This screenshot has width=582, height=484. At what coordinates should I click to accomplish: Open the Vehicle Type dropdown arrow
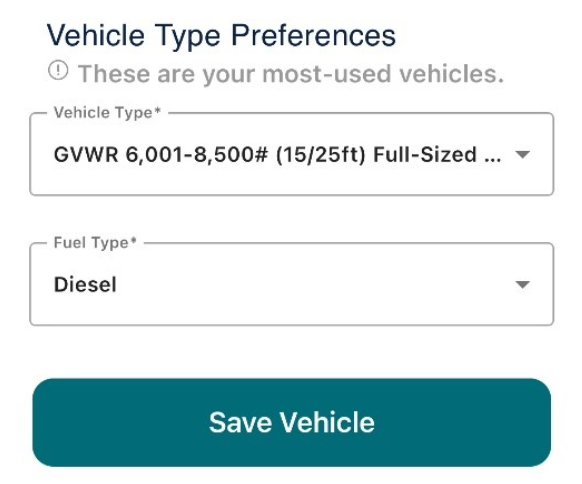523,154
